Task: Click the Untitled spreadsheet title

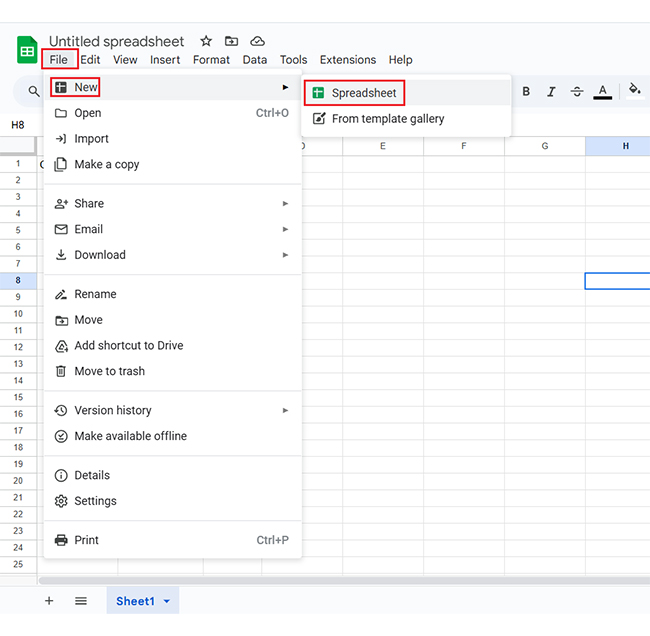Action: [x=116, y=41]
